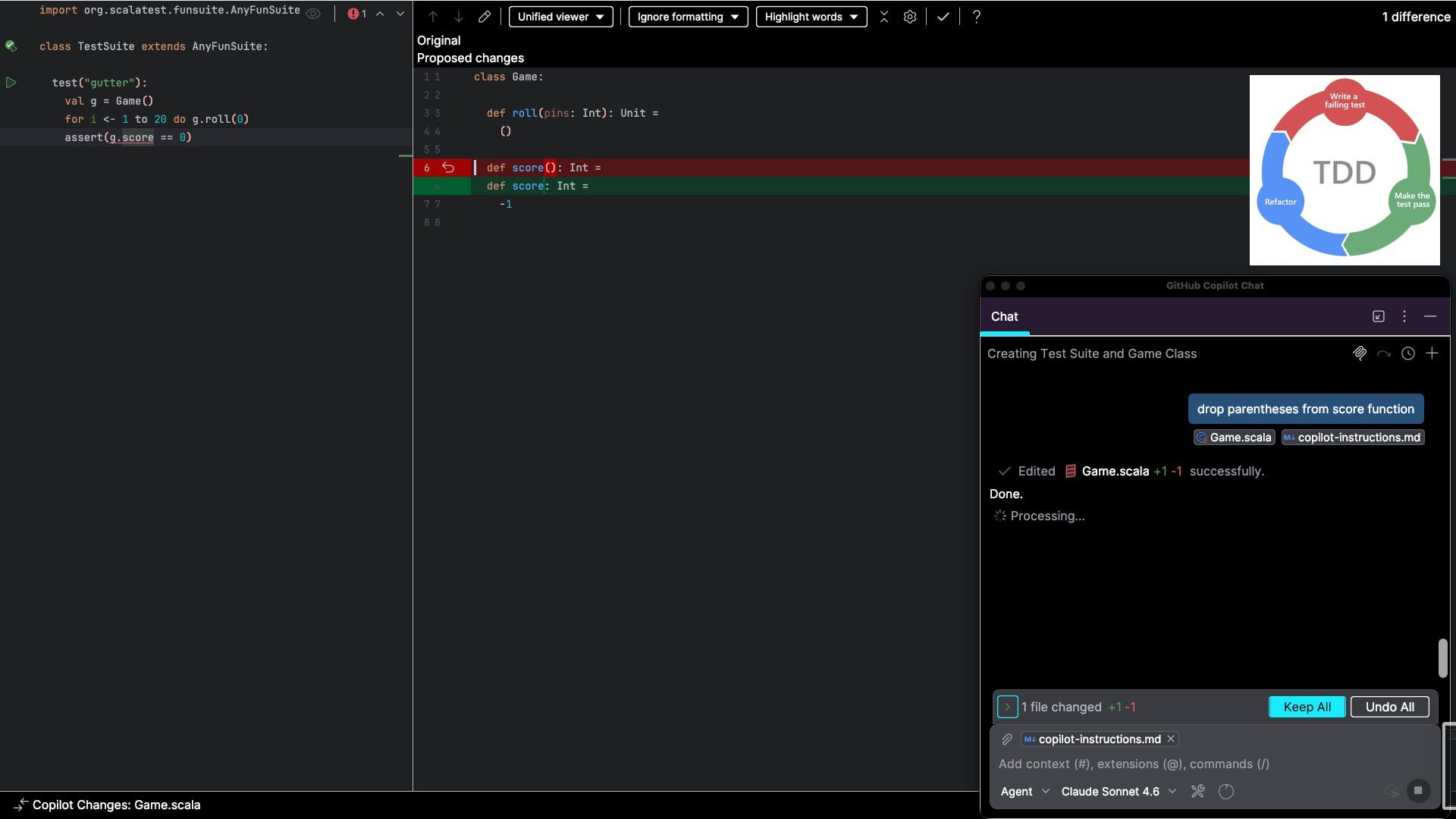Open the Ignore formatting dropdown
Viewport: 1456px width, 819px height.
tap(688, 17)
